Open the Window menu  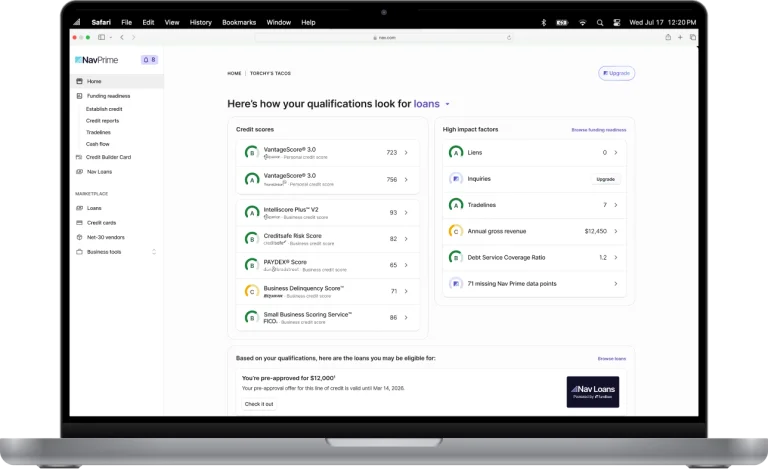(279, 23)
